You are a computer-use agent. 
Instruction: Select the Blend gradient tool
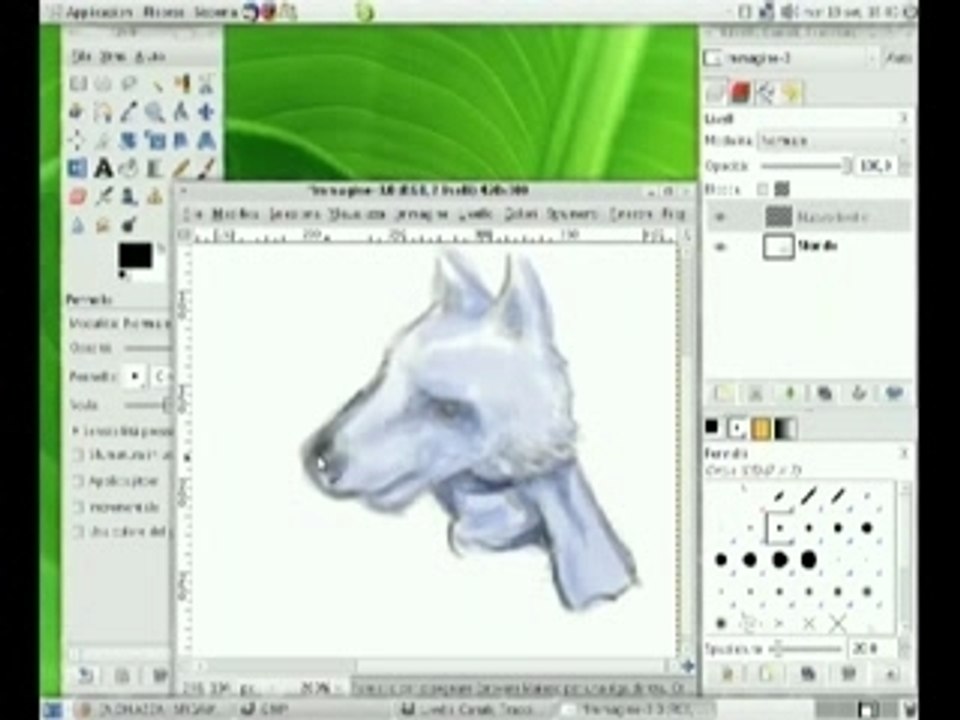pos(155,168)
